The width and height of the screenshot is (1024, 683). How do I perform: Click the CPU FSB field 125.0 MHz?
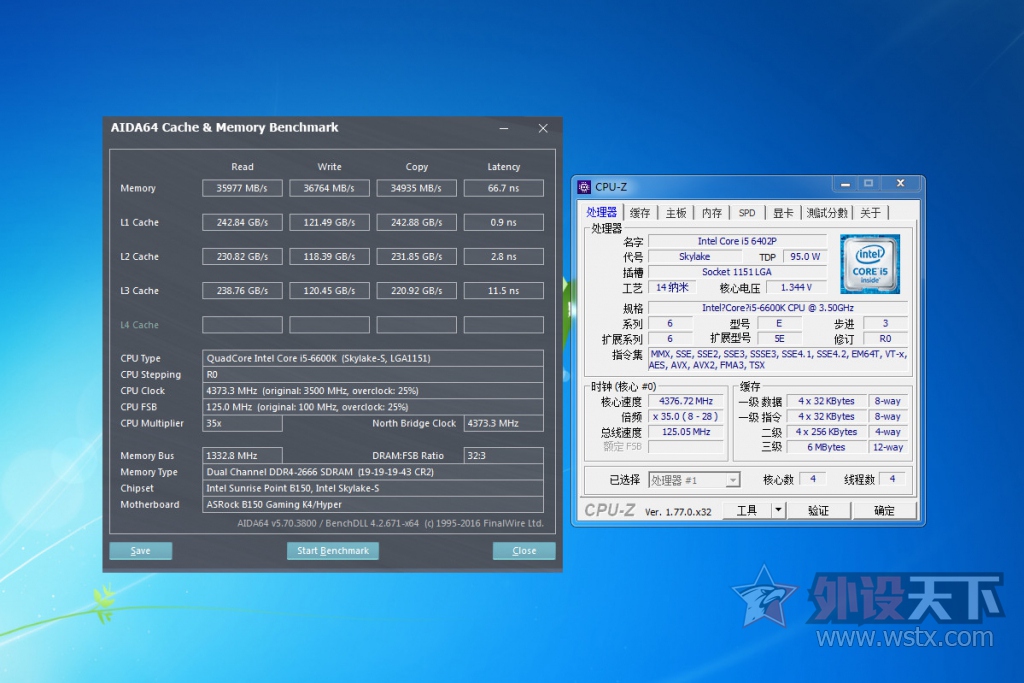(x=373, y=407)
